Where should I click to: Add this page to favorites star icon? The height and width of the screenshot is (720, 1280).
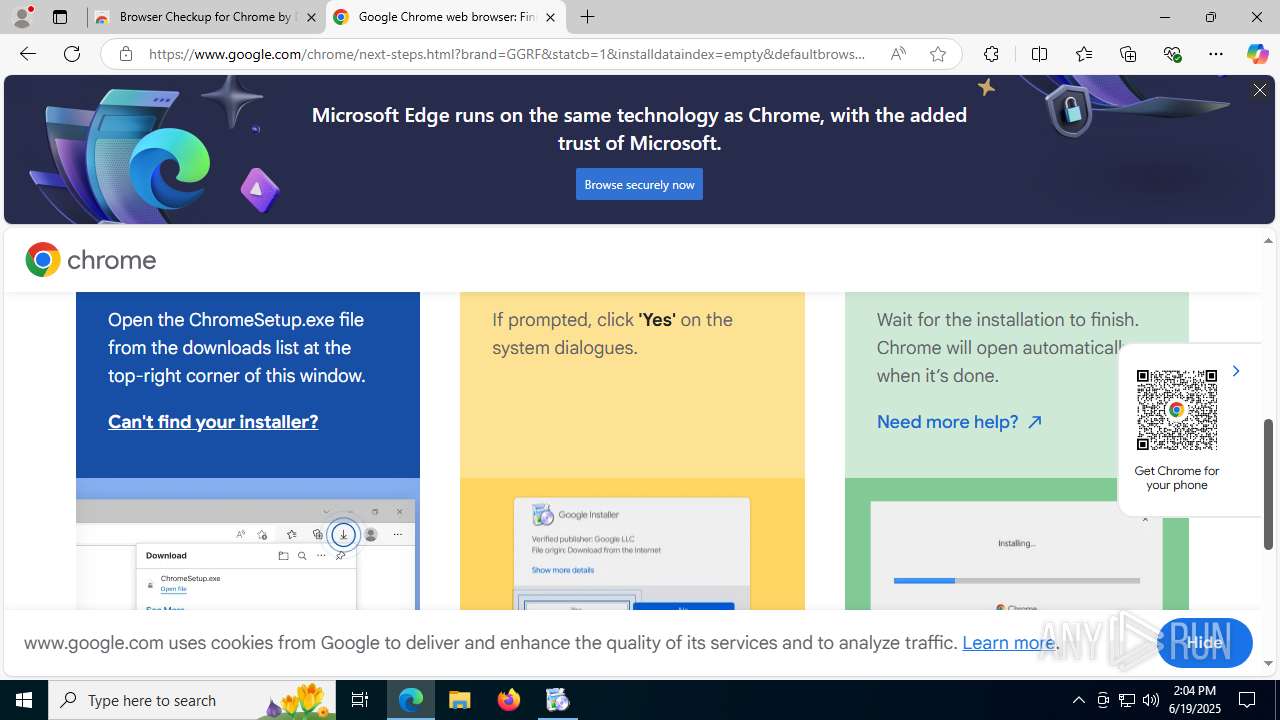[938, 54]
